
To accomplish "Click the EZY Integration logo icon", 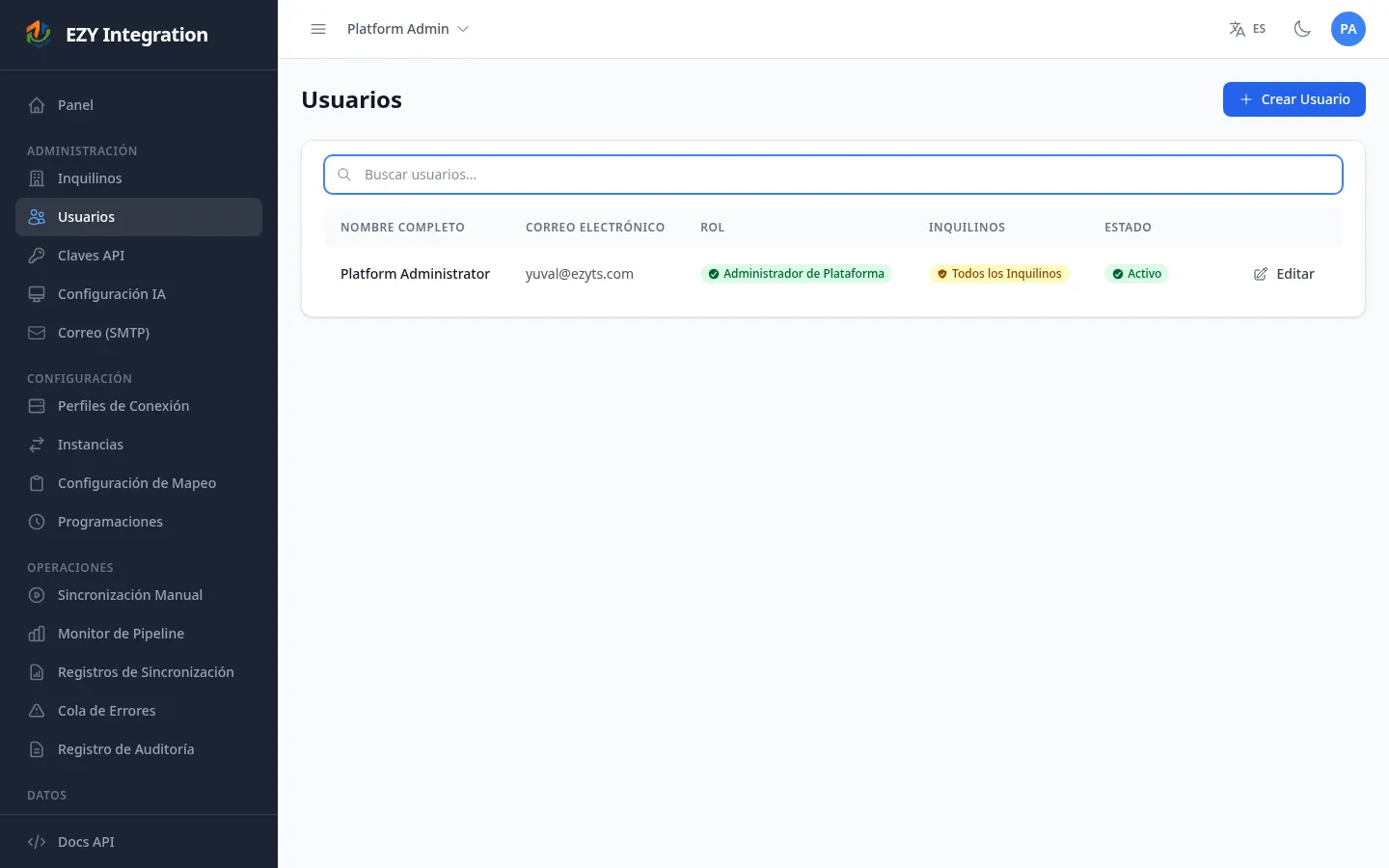I will 38,34.
